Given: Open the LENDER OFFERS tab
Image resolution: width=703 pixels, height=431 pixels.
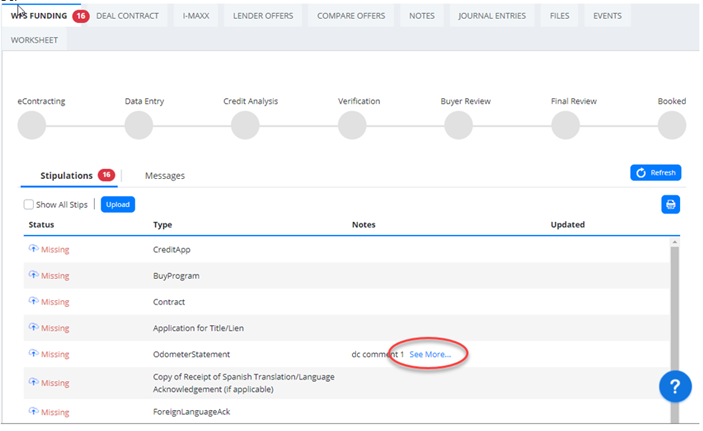Looking at the screenshot, I should (263, 16).
